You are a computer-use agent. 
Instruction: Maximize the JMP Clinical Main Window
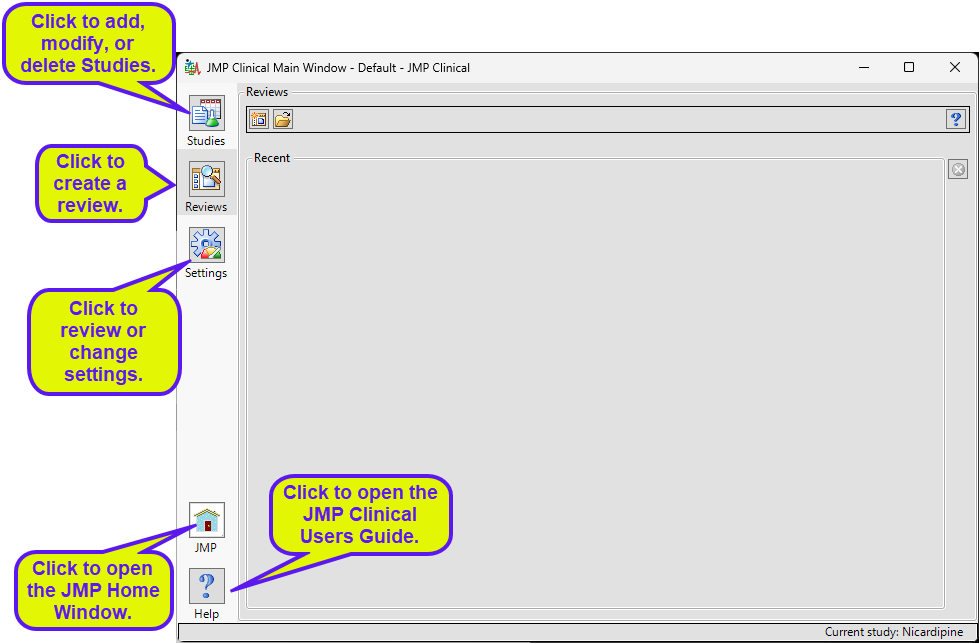909,67
